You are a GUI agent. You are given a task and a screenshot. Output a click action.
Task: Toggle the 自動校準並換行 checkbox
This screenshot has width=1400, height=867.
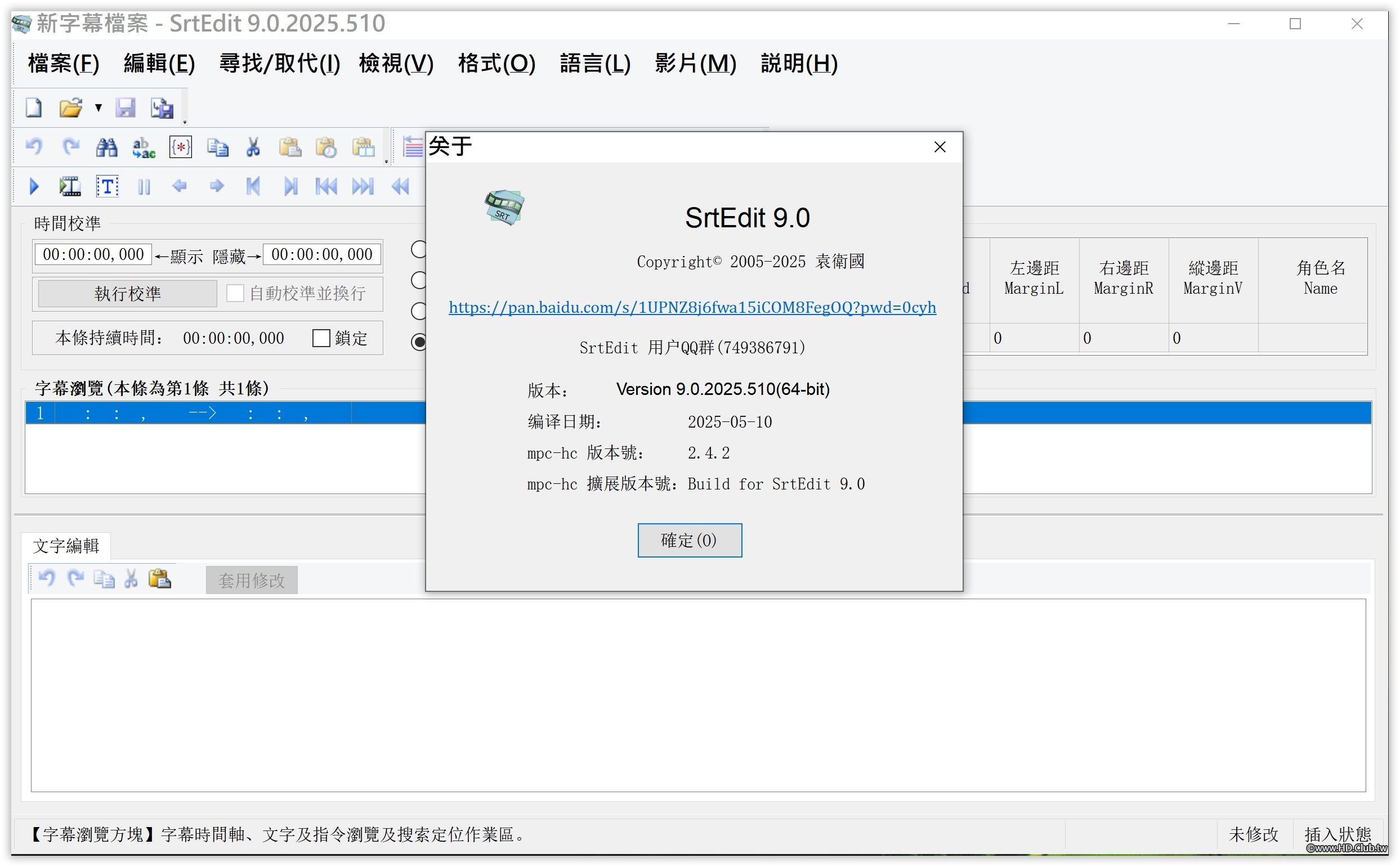[235, 293]
